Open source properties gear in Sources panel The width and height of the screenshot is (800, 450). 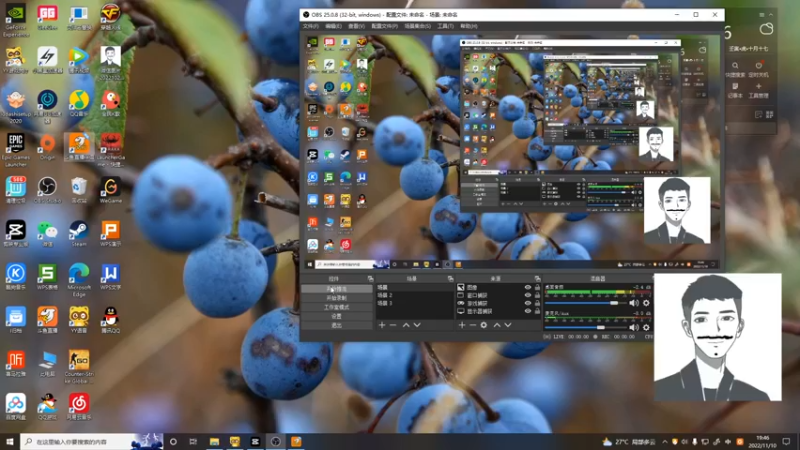pyautogui.click(x=484, y=325)
